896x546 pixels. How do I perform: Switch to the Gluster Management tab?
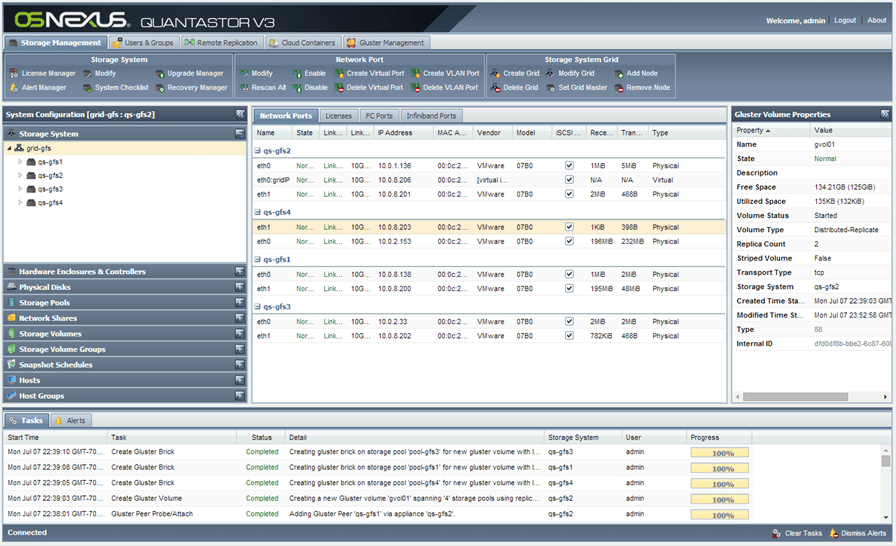pos(390,43)
